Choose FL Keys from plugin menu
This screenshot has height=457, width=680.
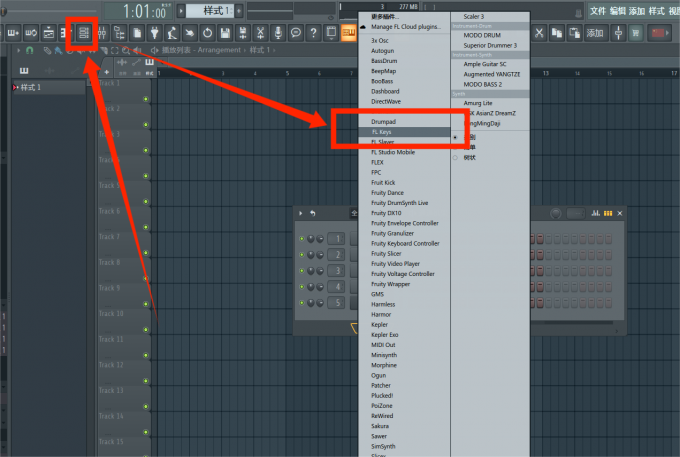(405, 132)
